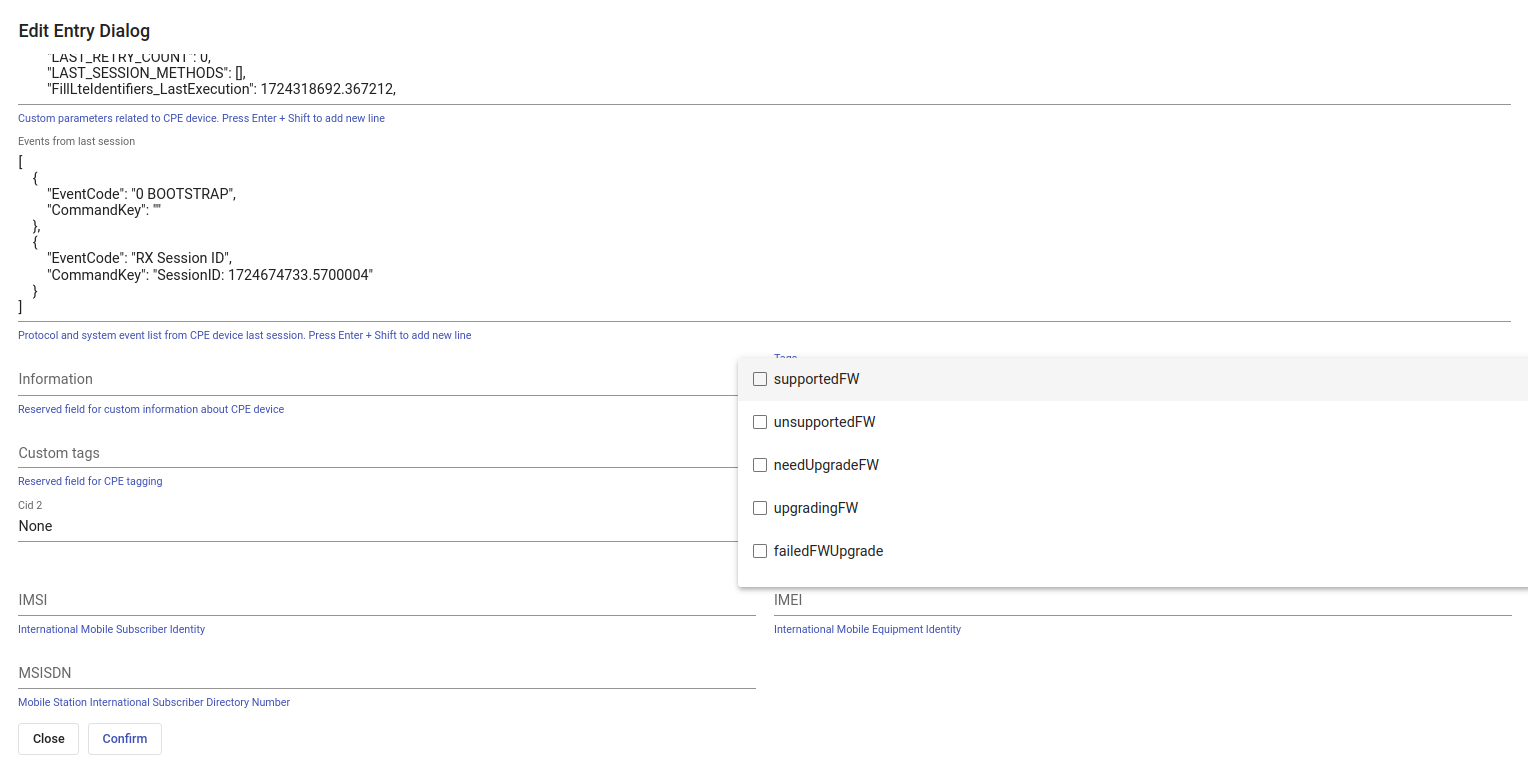Click the Edit Entry Dialog title

tap(84, 32)
